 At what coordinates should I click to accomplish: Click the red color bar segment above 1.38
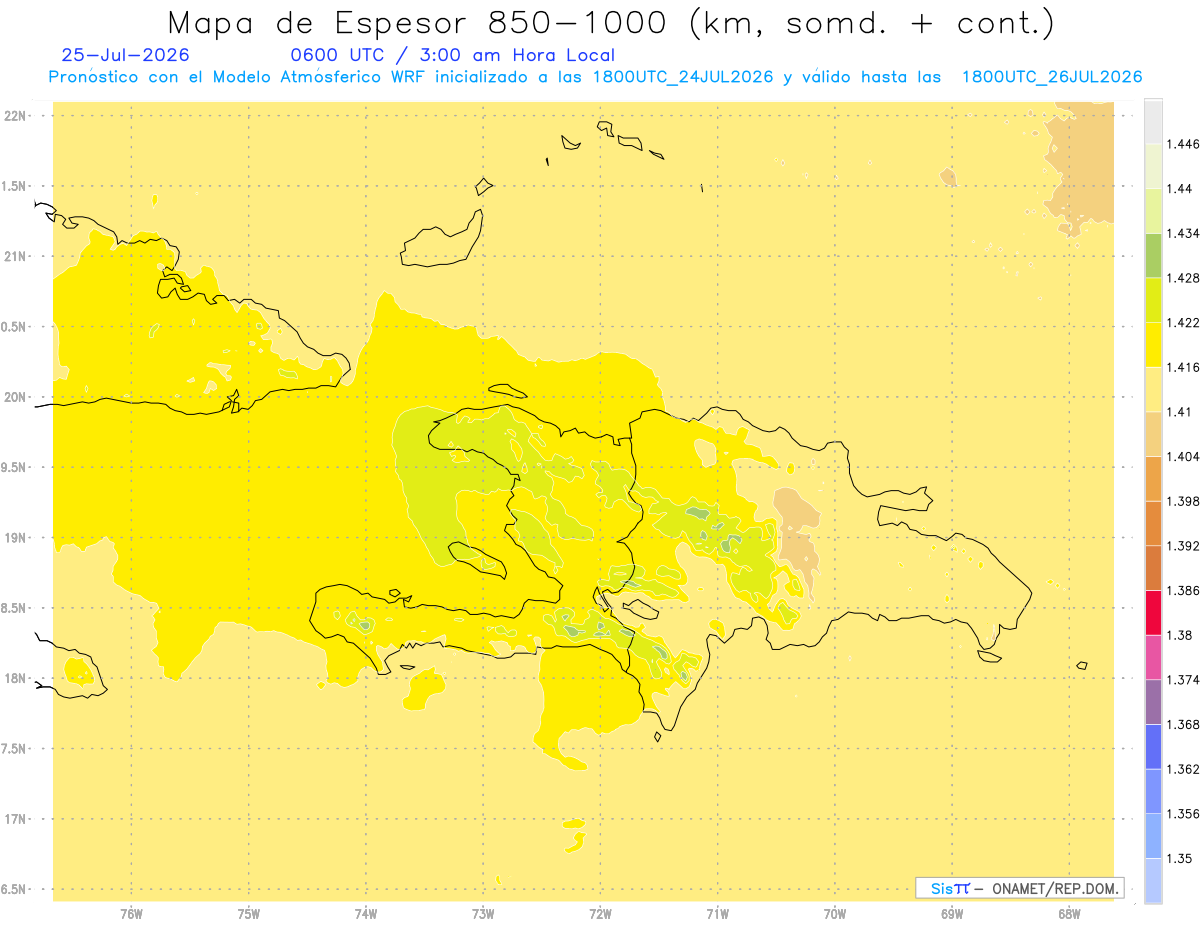coord(1152,613)
